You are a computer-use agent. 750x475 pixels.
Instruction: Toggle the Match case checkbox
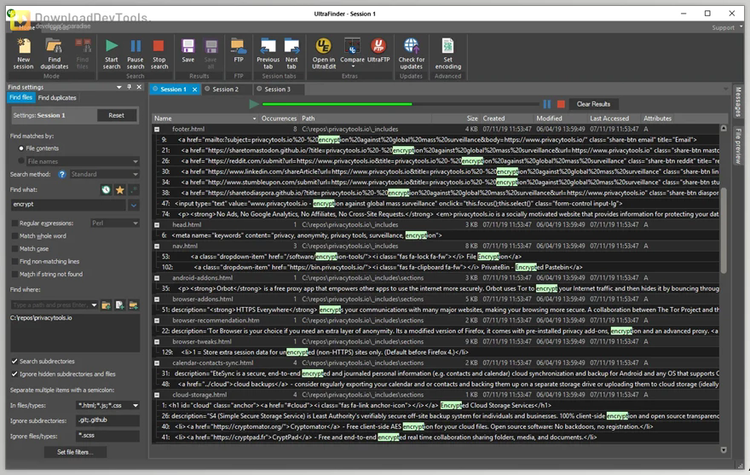pos(14,248)
